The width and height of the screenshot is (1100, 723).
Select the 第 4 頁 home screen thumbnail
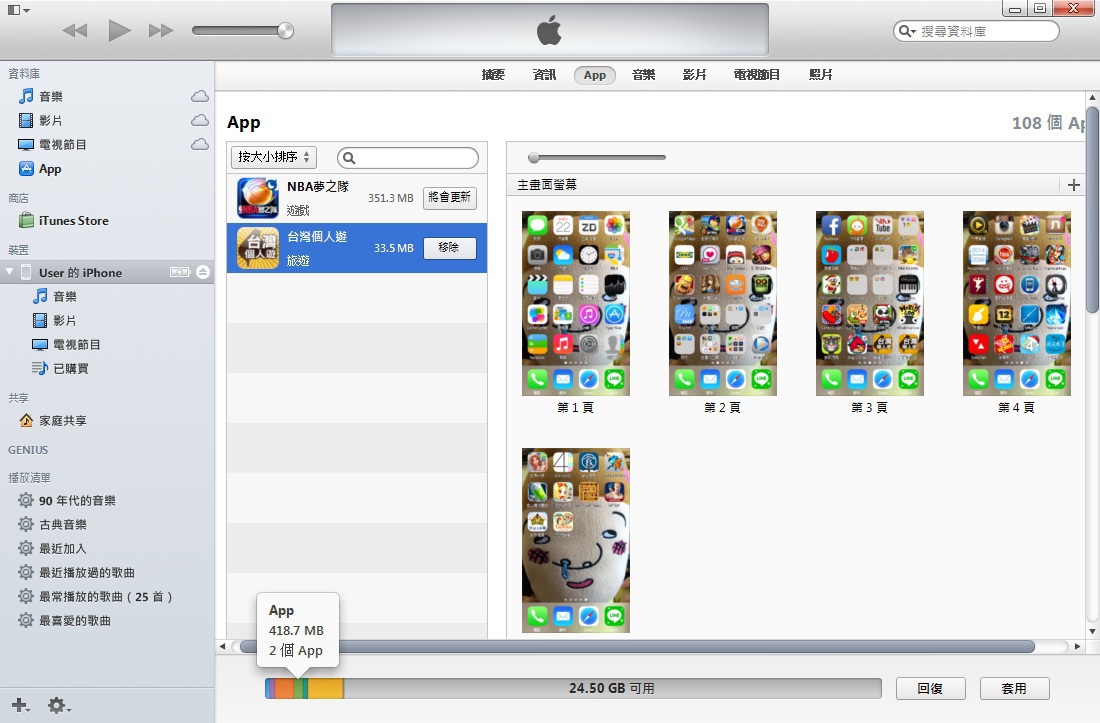[x=1017, y=303]
